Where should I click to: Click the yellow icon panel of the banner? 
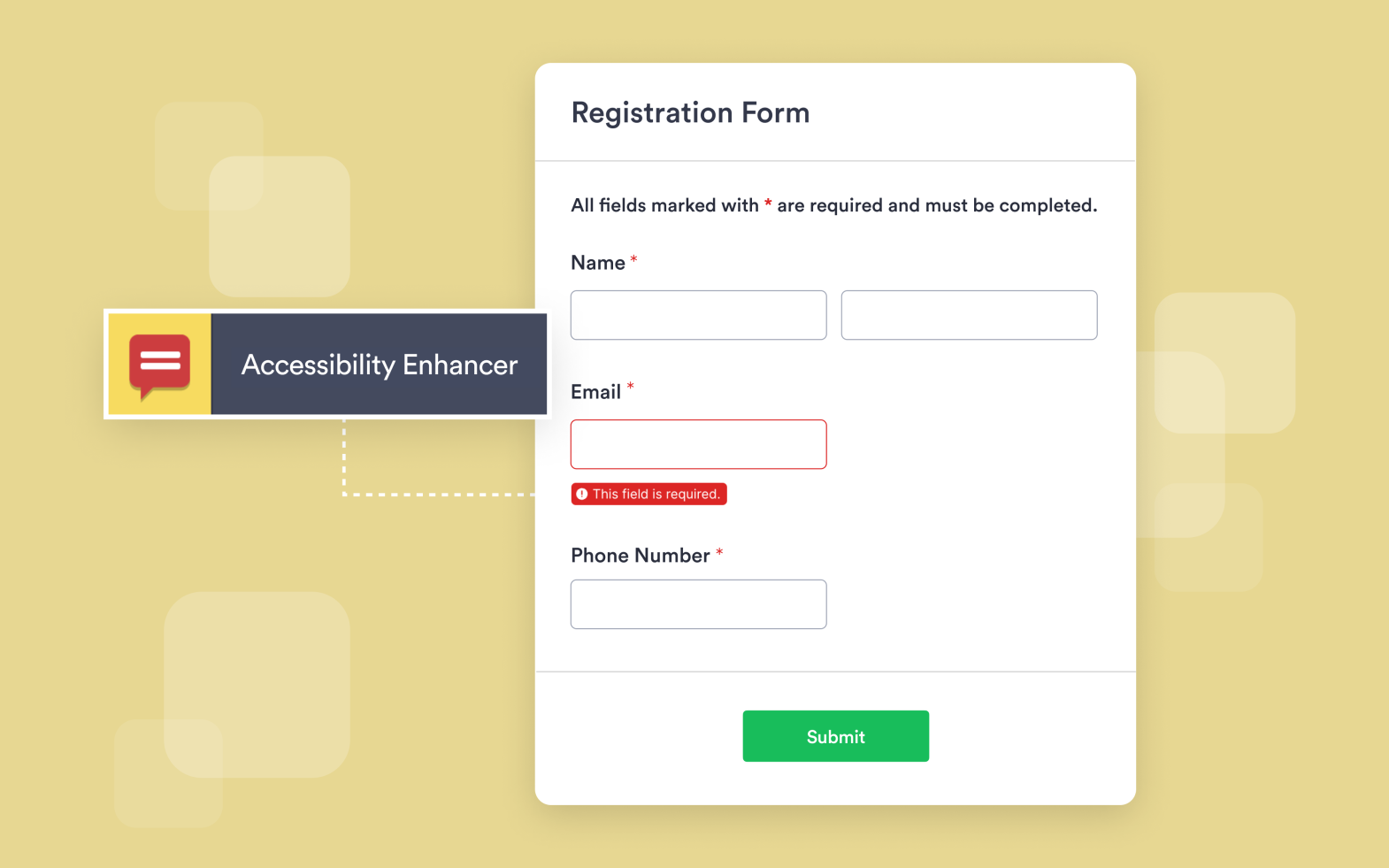point(159,363)
